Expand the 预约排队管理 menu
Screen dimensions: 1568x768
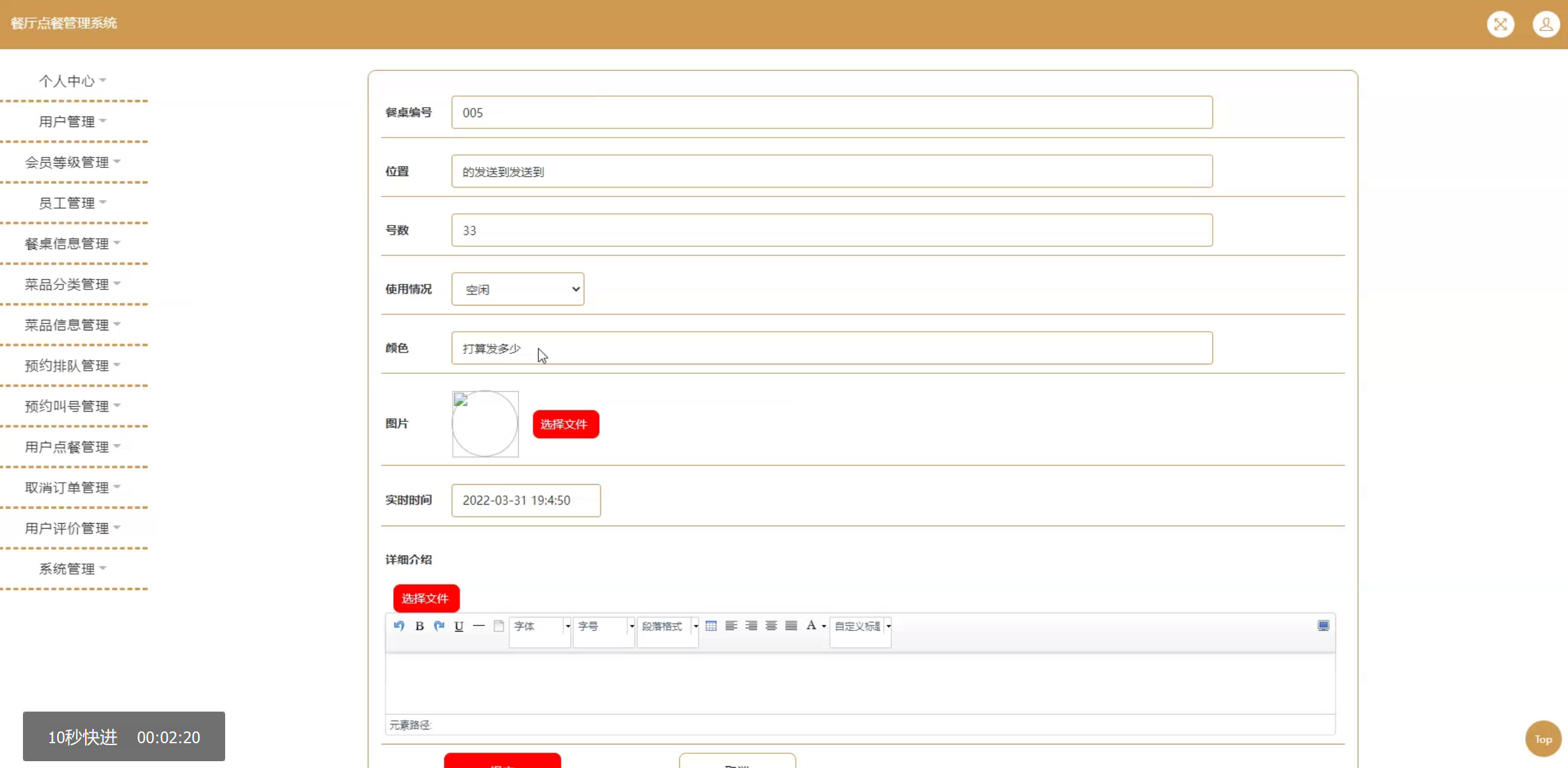click(x=73, y=366)
